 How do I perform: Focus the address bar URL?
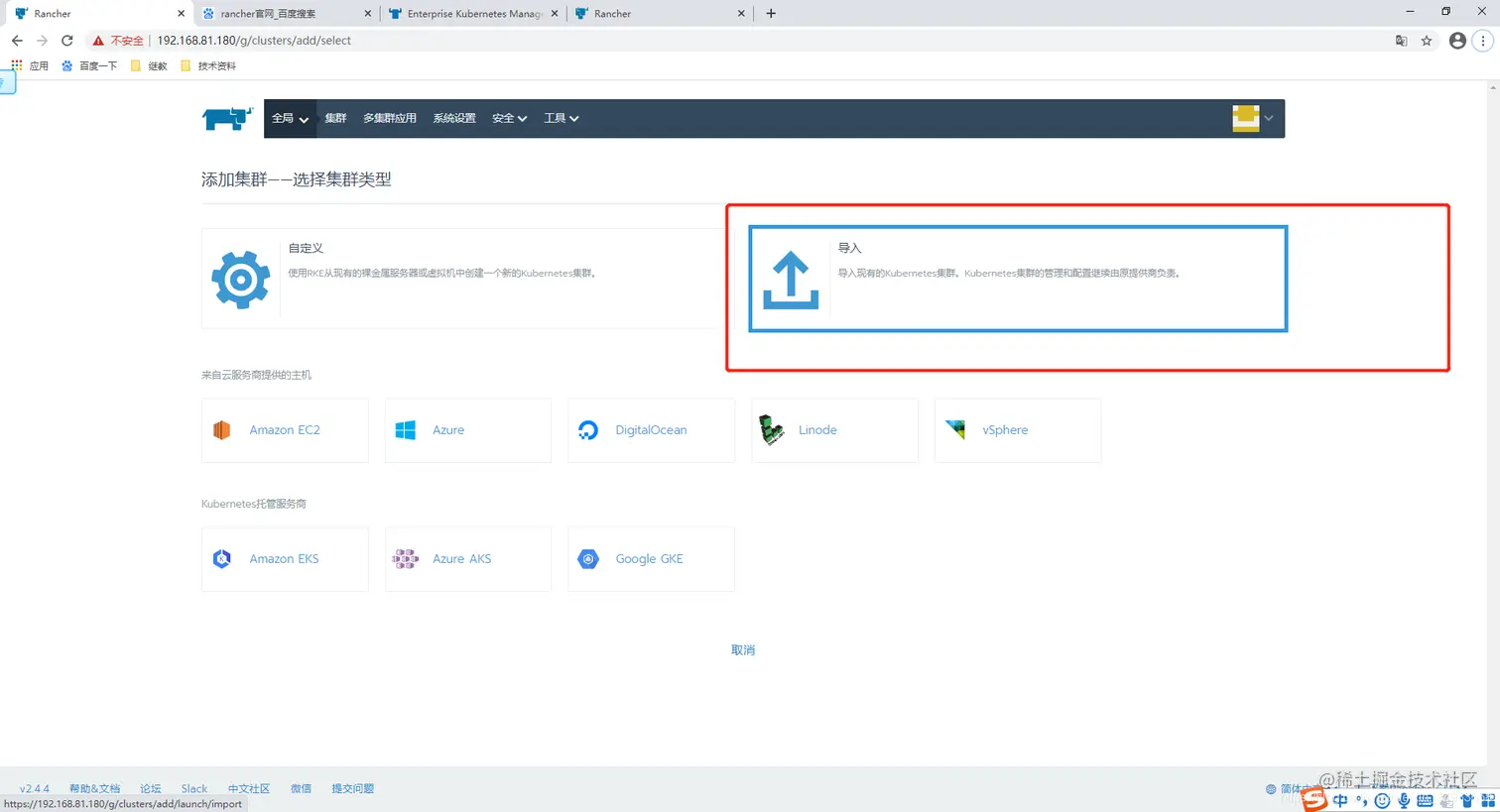pos(254,41)
